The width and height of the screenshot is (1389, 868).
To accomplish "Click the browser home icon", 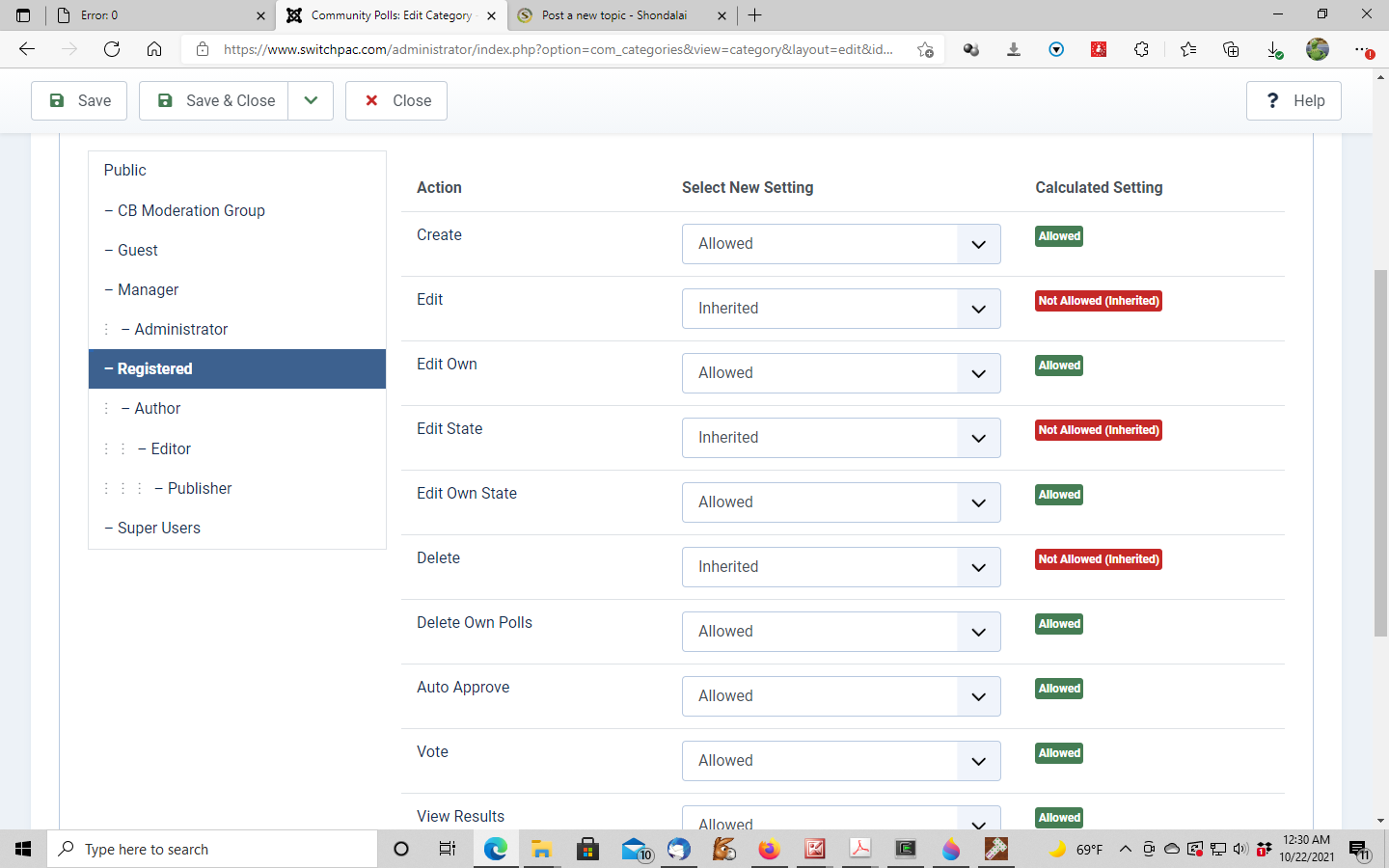I will [x=154, y=49].
